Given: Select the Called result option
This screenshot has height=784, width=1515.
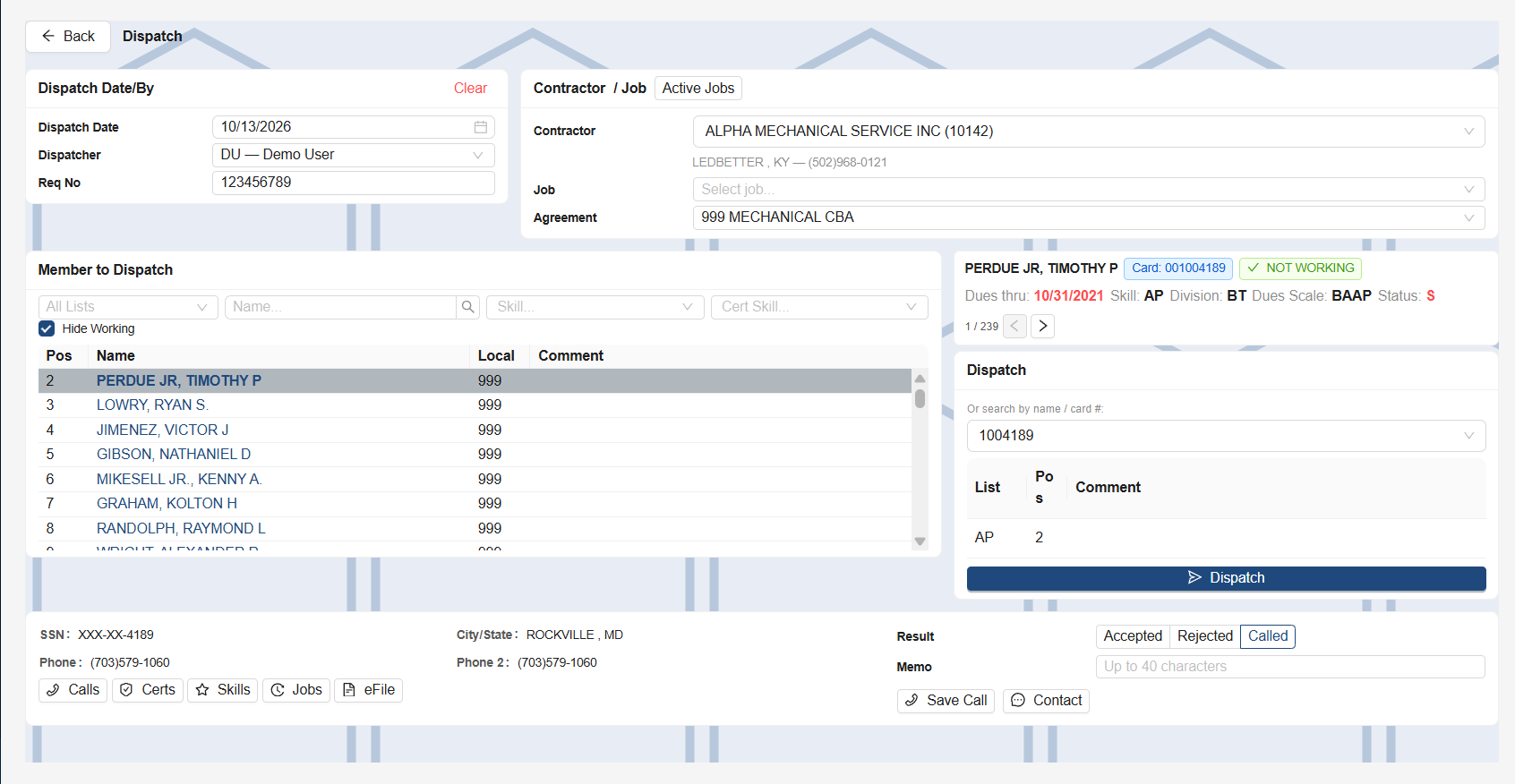Looking at the screenshot, I should click(1268, 636).
